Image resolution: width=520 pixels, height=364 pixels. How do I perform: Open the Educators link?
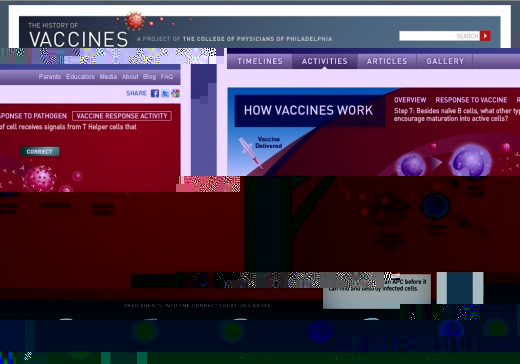coord(80,77)
